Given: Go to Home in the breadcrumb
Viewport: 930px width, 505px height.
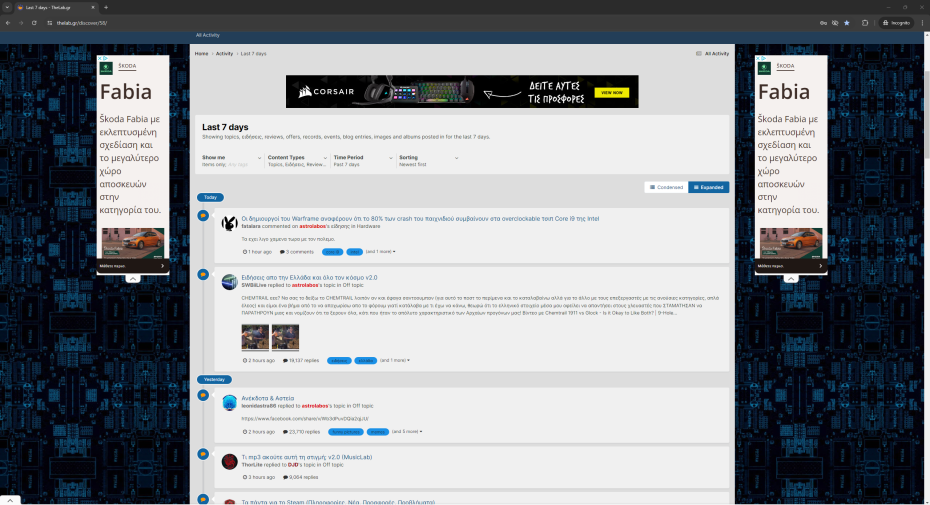Looking at the screenshot, I should [x=202, y=53].
